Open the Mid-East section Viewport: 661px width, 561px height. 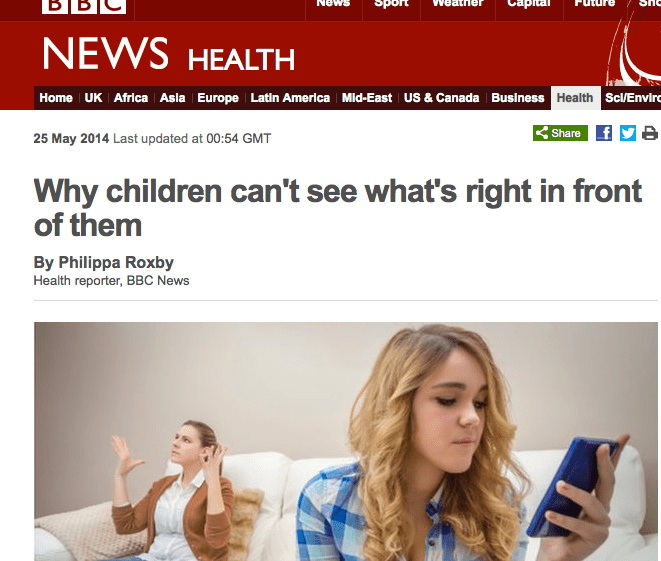pos(367,98)
